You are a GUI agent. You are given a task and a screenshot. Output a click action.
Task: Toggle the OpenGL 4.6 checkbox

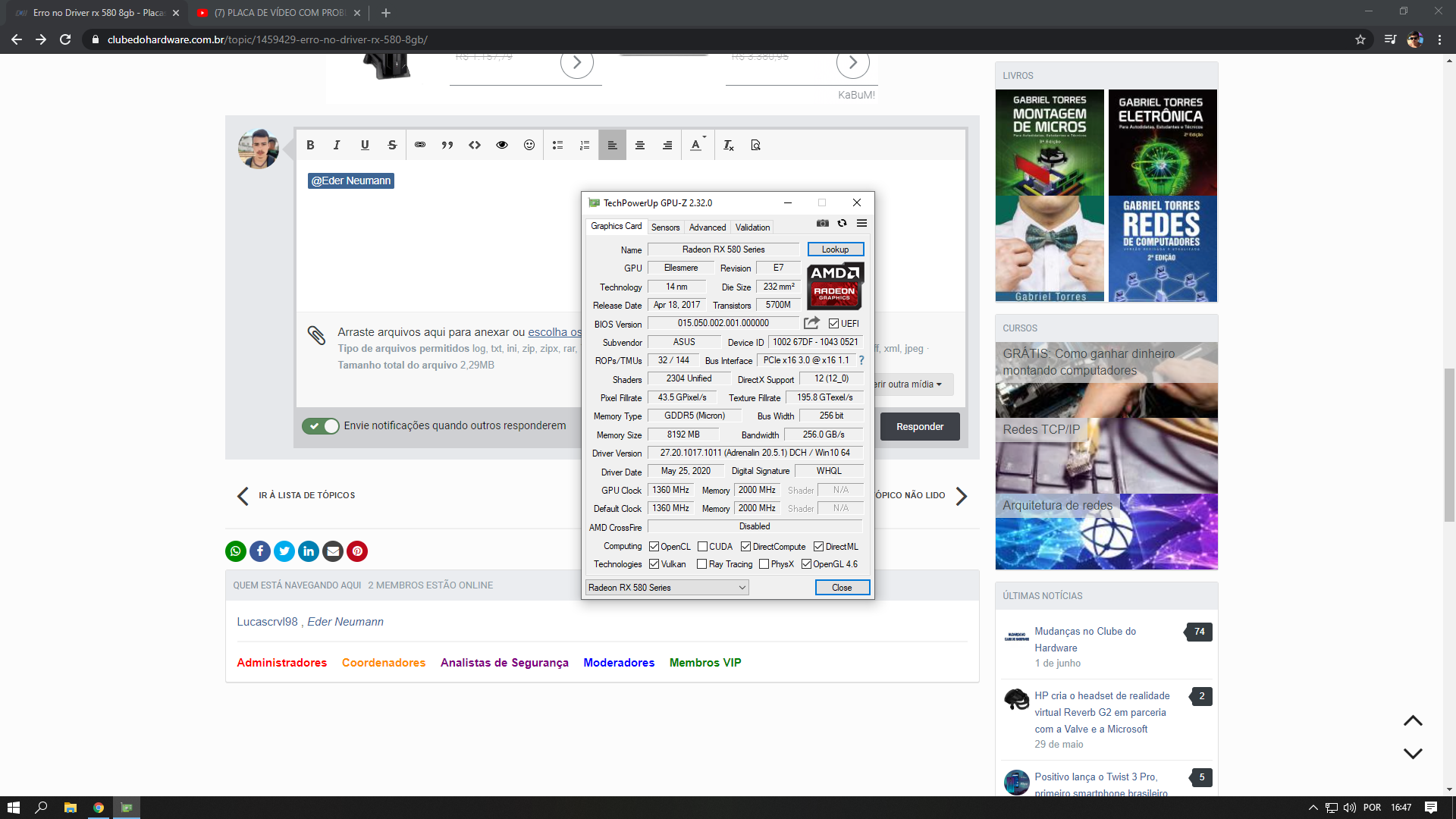pyautogui.click(x=806, y=564)
